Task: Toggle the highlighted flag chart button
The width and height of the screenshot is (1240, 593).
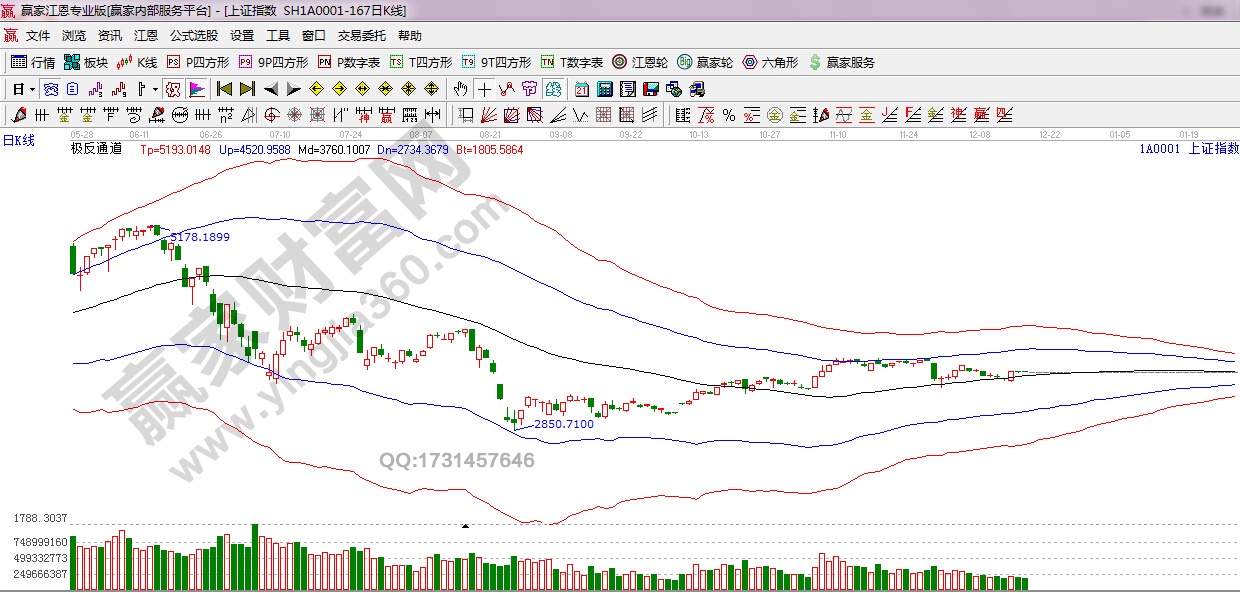Action: coord(196,89)
